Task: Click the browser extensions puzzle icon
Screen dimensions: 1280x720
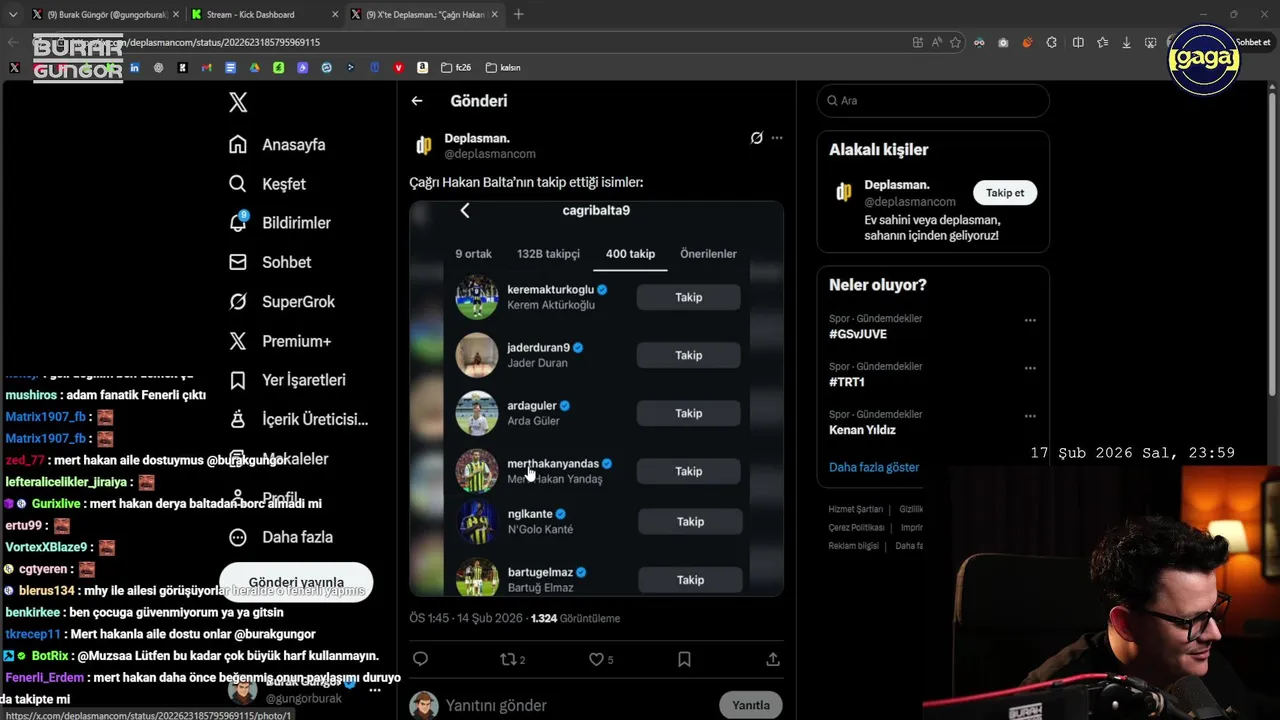Action: [x=1051, y=42]
